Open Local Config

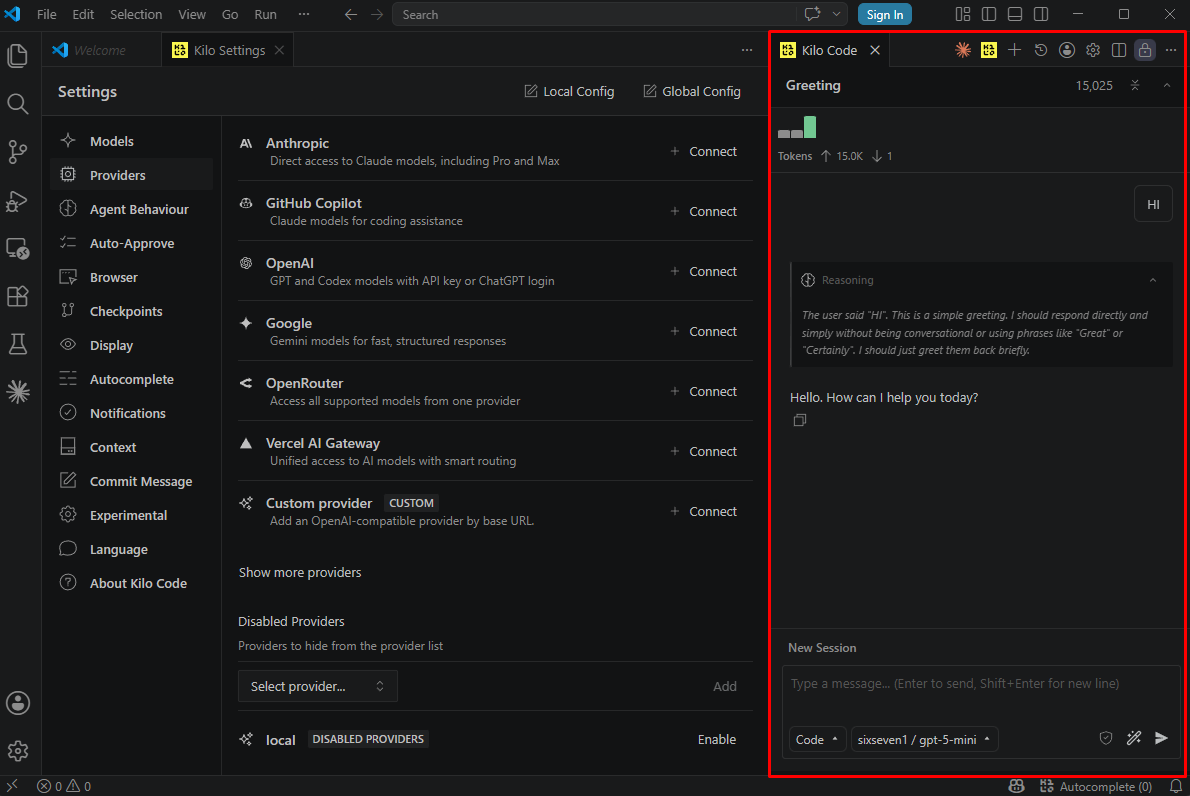click(569, 91)
